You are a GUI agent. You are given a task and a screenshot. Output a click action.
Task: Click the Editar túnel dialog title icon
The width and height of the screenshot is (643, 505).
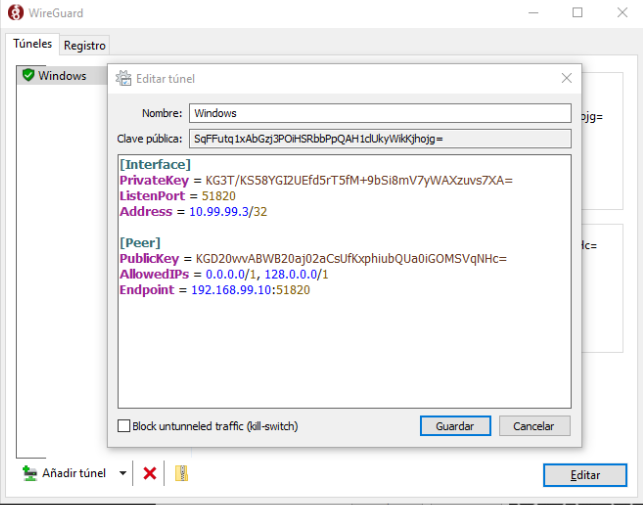[124, 78]
